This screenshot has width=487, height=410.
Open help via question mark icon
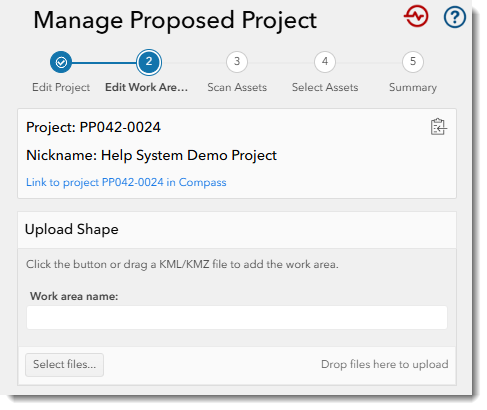pyautogui.click(x=455, y=17)
